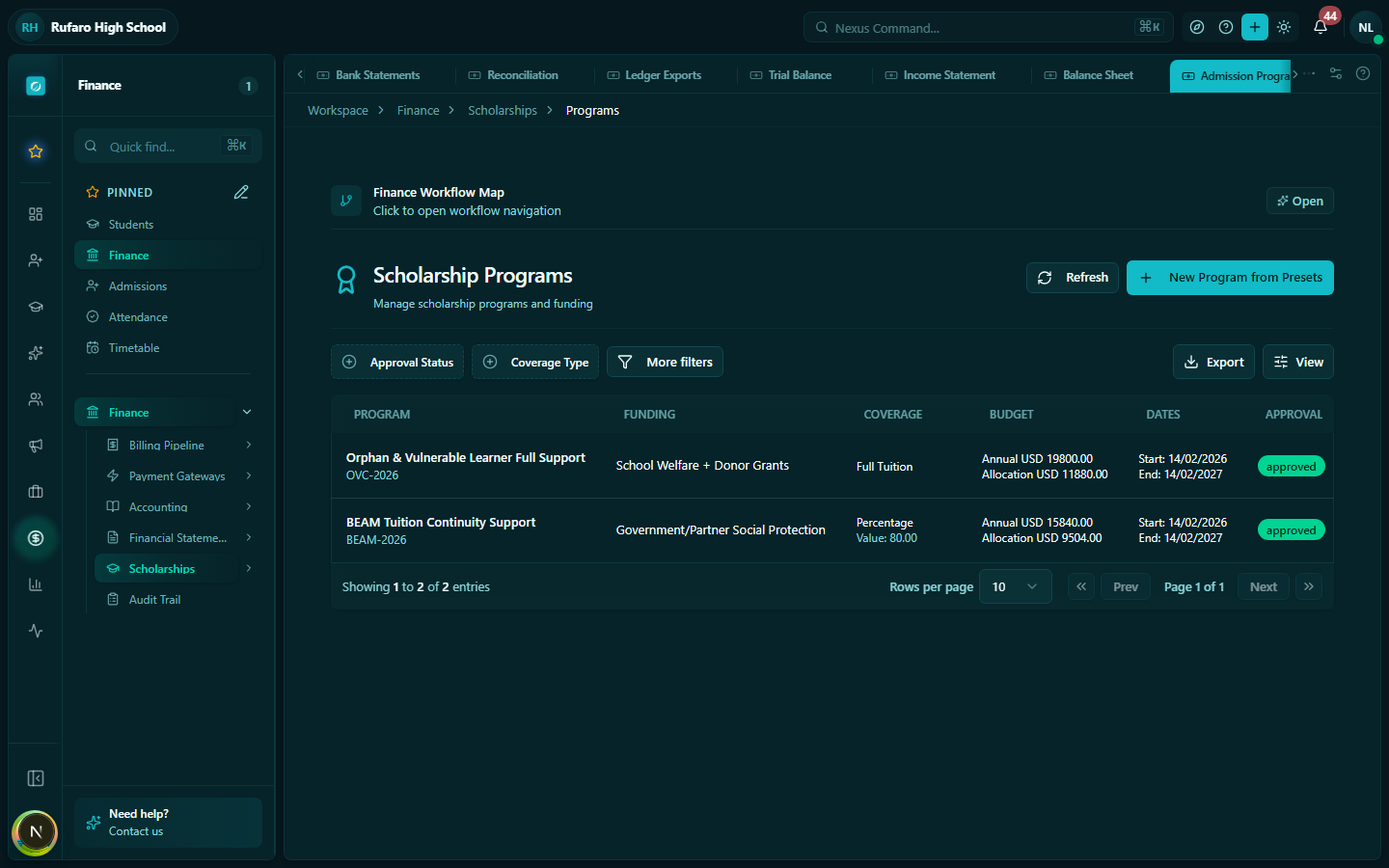Open the activity pulse icon in the rail

pos(36,631)
